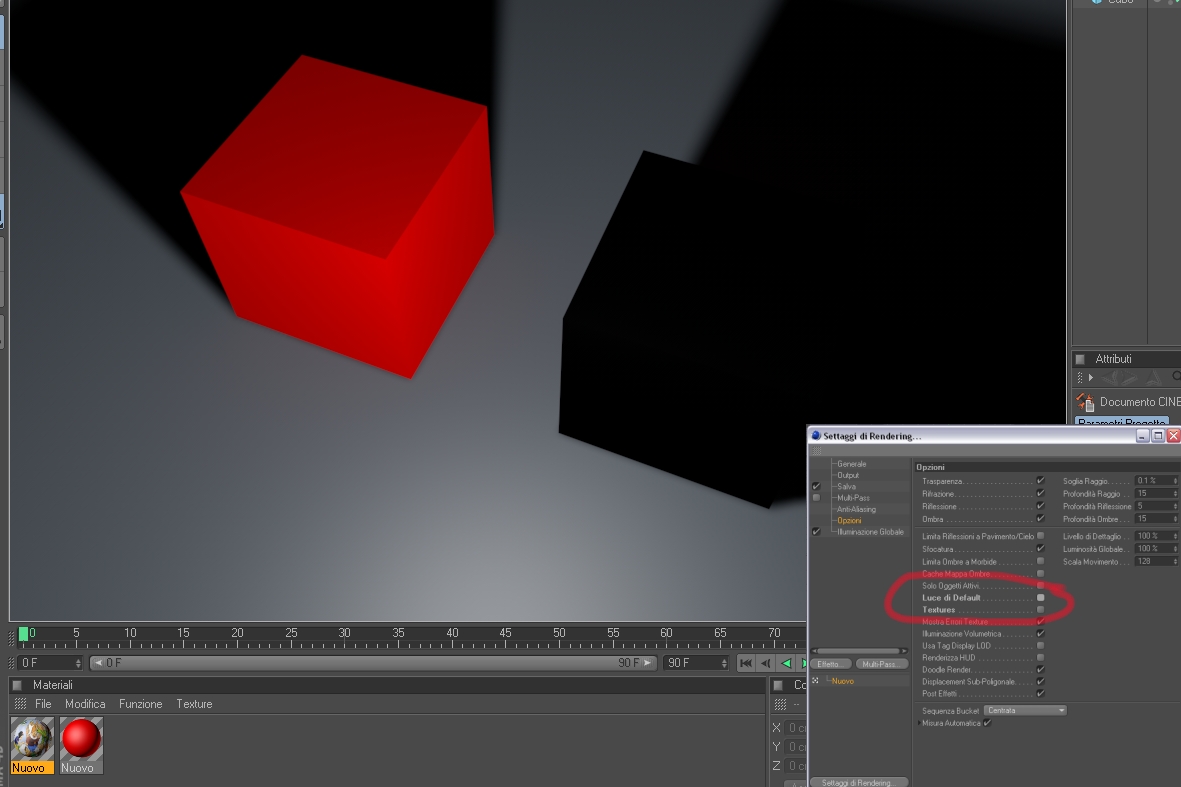Select the red Nuovo material sphere thumbnail
Viewport: 1181px width, 787px height.
81,738
